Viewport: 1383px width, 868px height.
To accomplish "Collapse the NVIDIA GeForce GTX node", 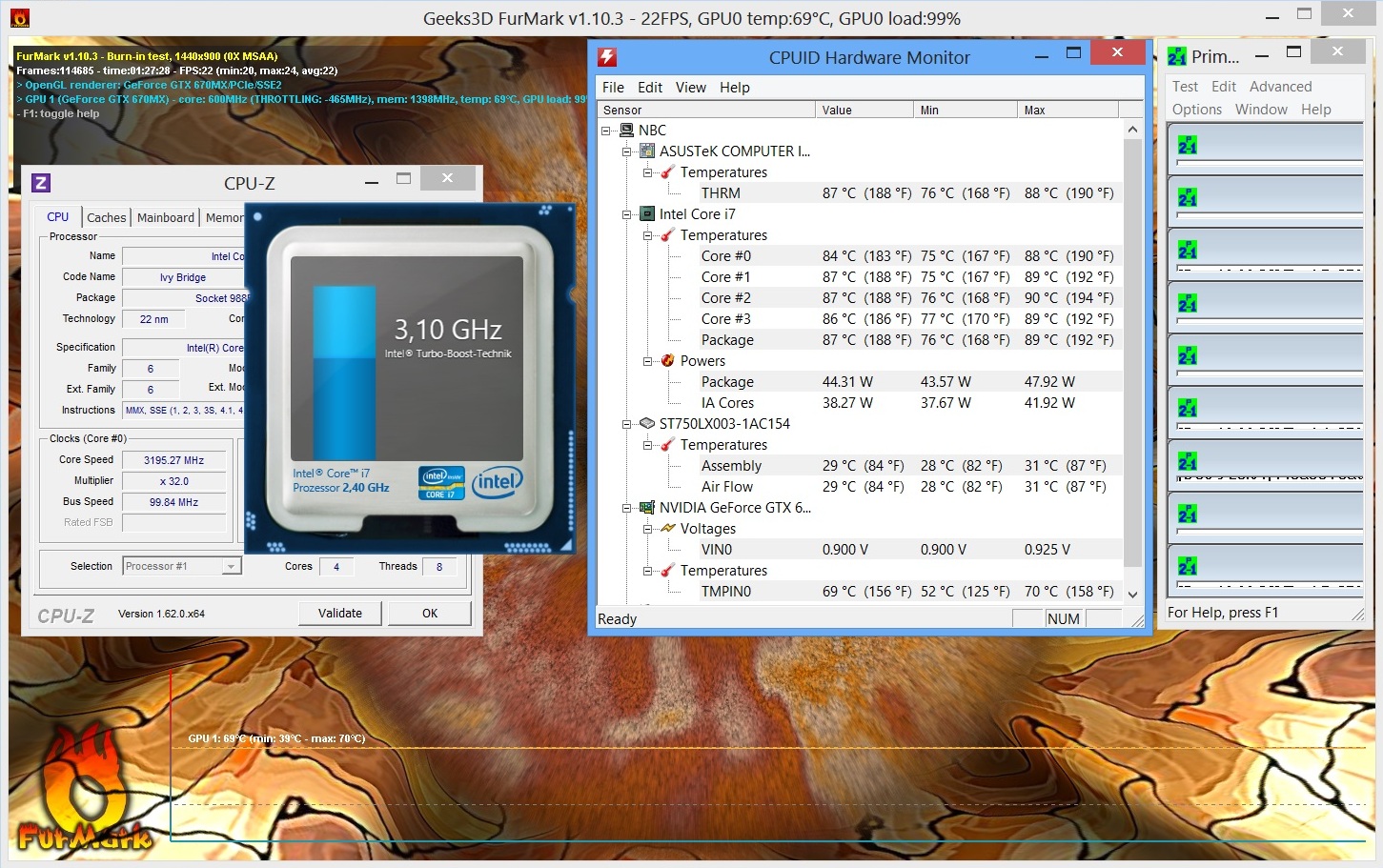I will 626,508.
